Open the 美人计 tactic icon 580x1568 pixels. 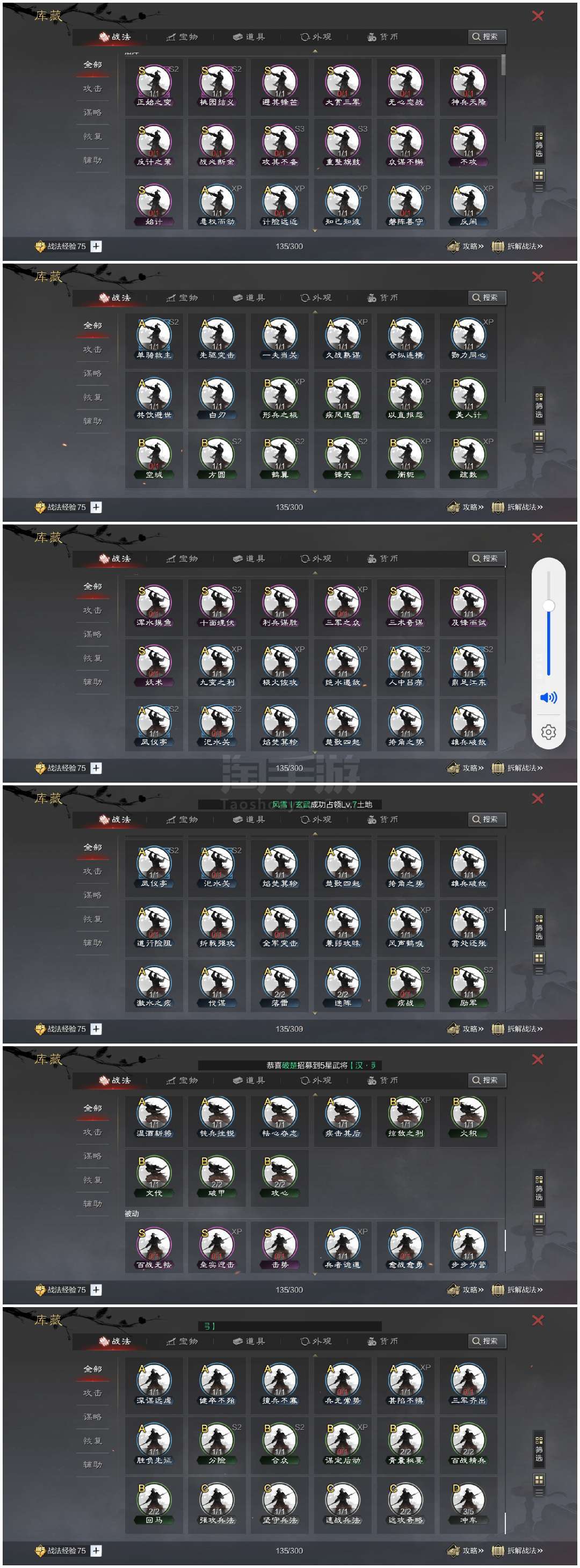[468, 399]
